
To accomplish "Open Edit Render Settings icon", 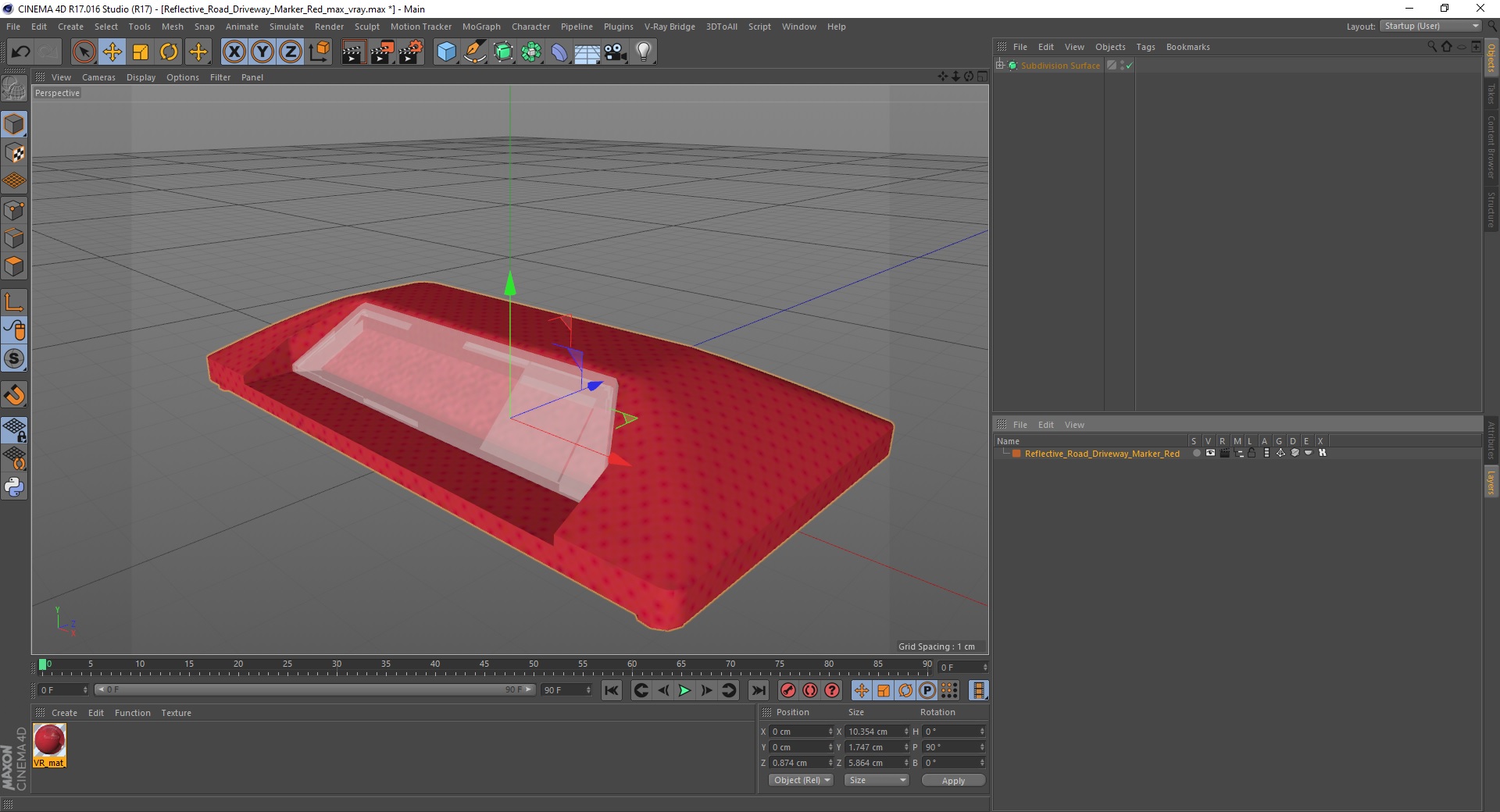I will coord(411,52).
